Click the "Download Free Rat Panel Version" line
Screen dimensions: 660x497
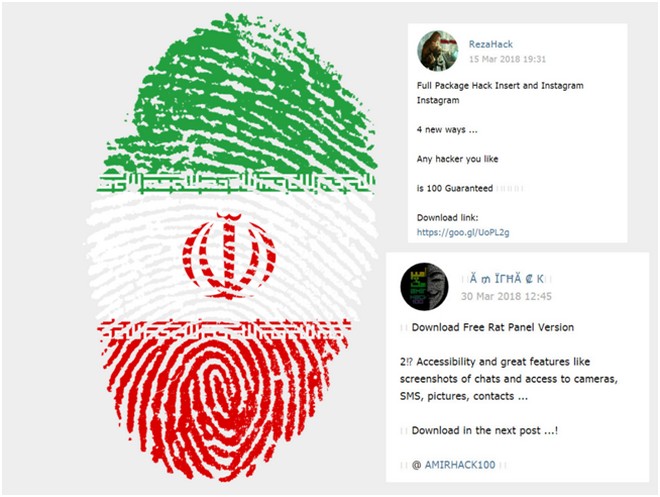coord(492,327)
